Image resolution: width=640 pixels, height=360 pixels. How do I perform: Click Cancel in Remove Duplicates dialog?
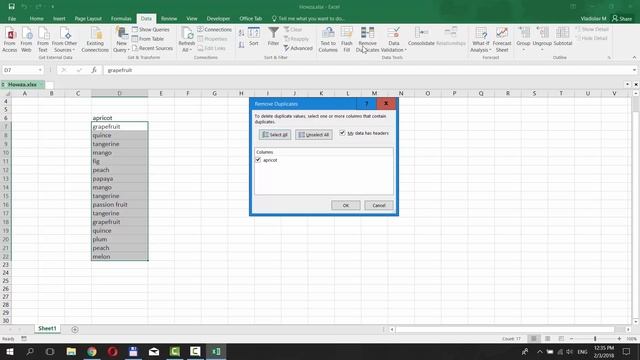379,205
